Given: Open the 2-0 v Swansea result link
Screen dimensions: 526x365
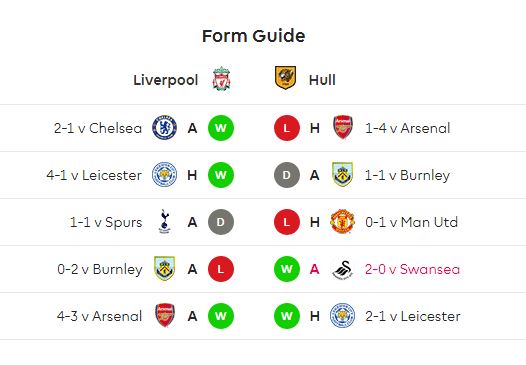Looking at the screenshot, I should tap(412, 269).
